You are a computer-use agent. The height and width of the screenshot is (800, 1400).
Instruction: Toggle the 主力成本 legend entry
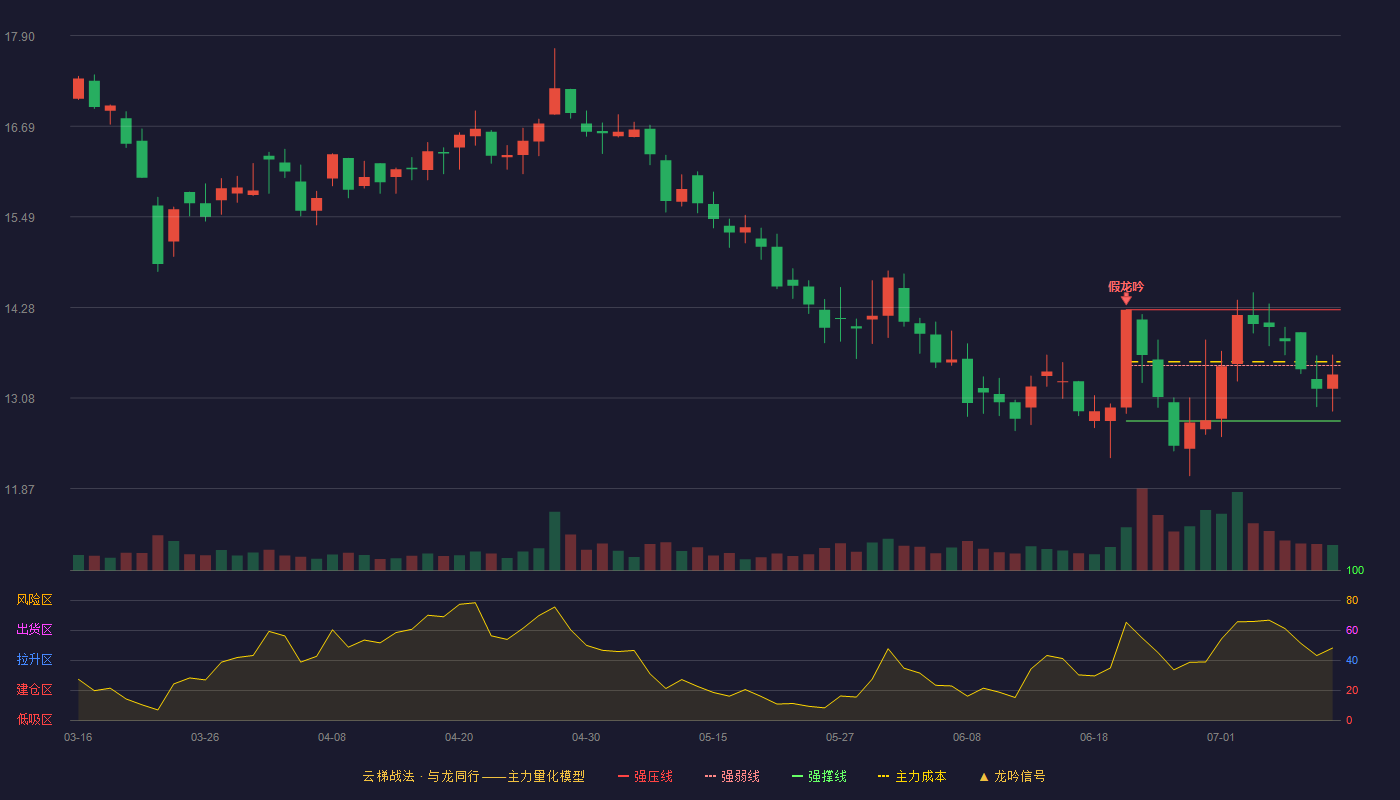pos(912,776)
